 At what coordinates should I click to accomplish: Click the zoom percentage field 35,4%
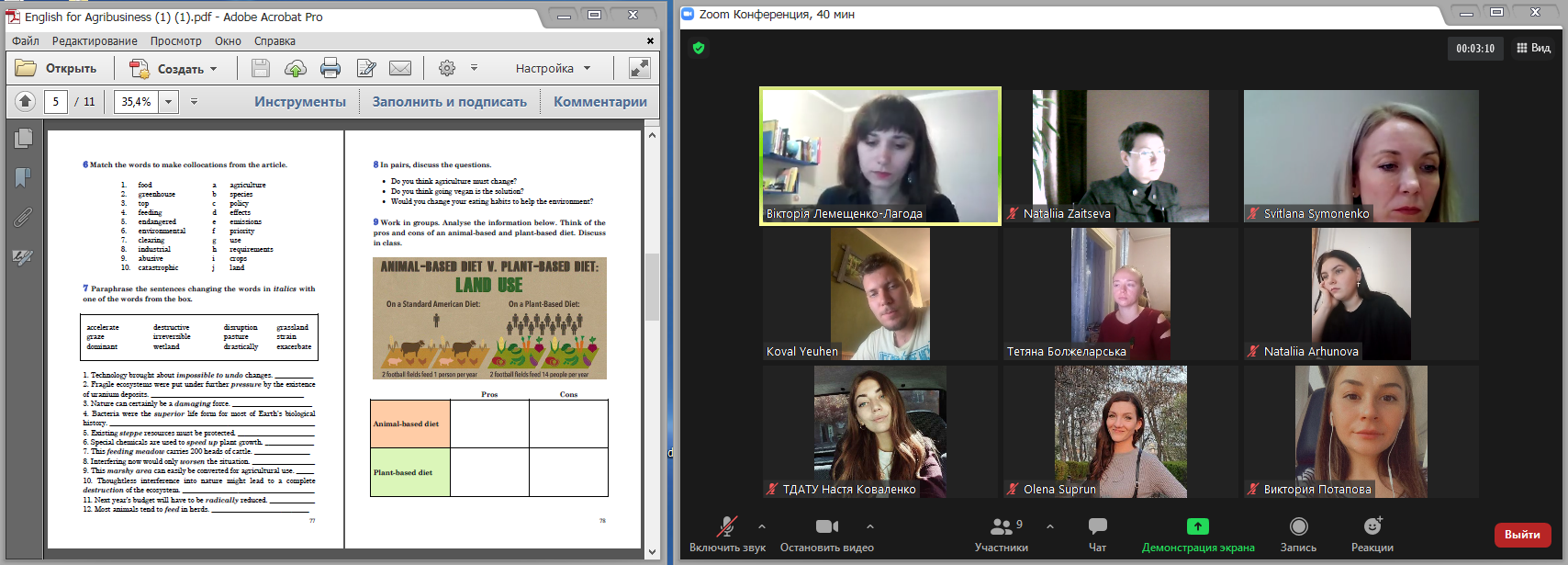137,102
